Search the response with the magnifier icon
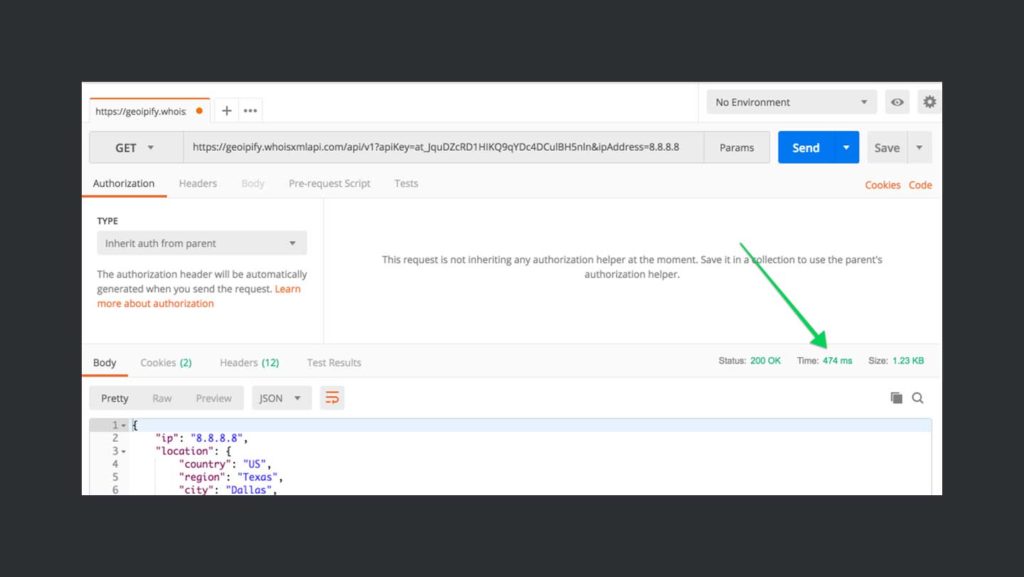The image size is (1024, 577). coord(918,397)
